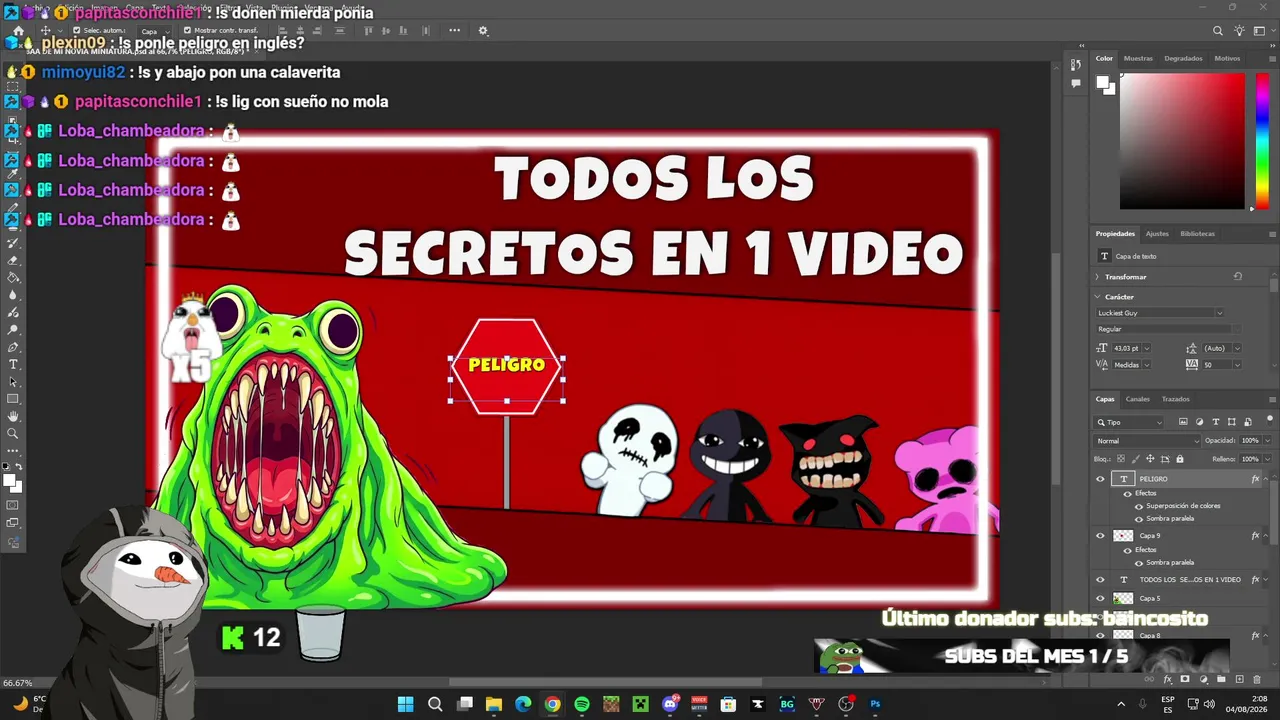Click the PELIGRO text layer thumbnail
Viewport: 1280px width, 720px height.
[x=1123, y=479]
